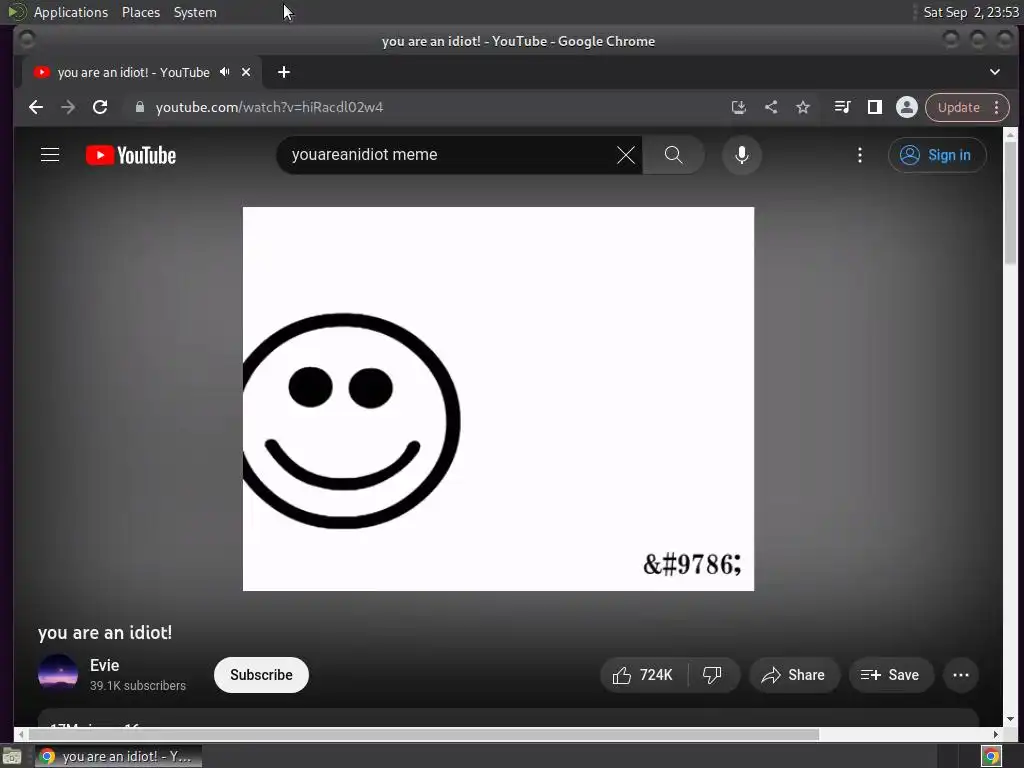Open YouTube hamburger guide menu
1024x768 pixels.
point(50,155)
